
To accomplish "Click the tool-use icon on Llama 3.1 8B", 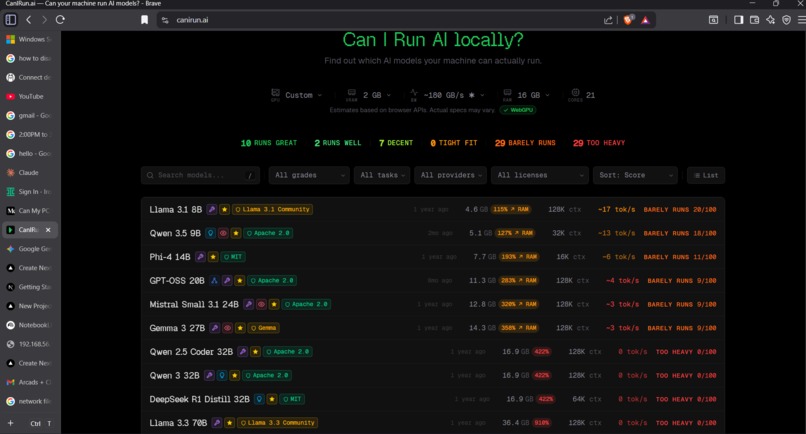I will [212, 209].
